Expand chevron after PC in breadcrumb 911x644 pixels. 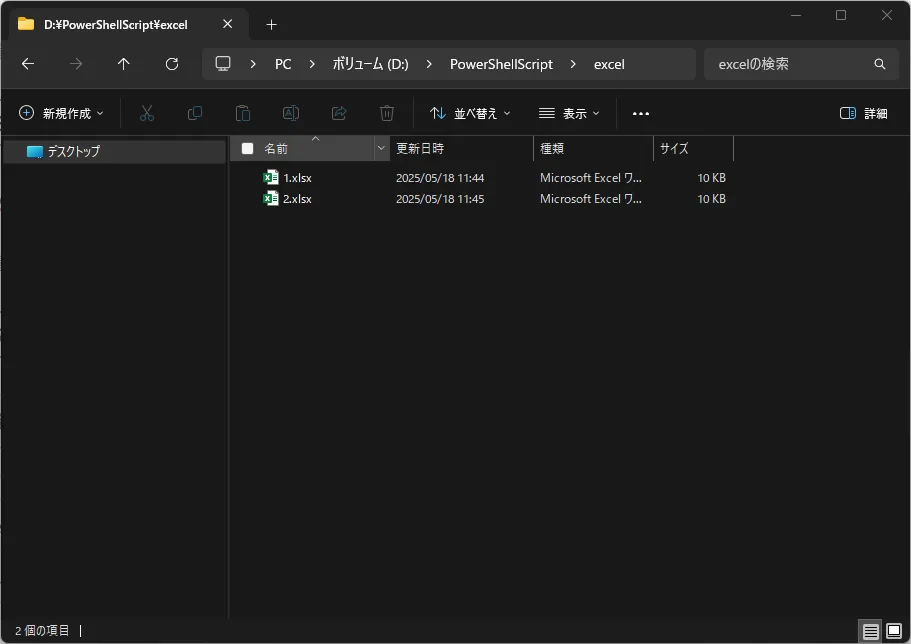312,64
